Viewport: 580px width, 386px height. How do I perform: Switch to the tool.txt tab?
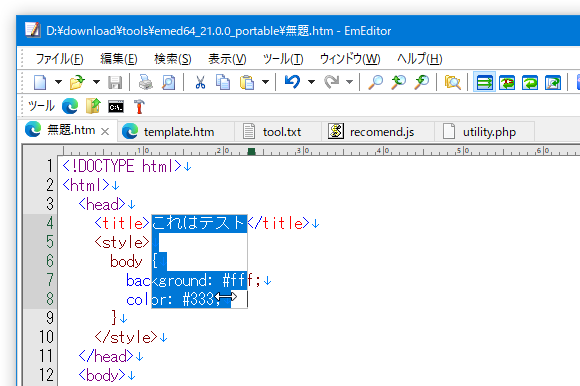pos(278,132)
